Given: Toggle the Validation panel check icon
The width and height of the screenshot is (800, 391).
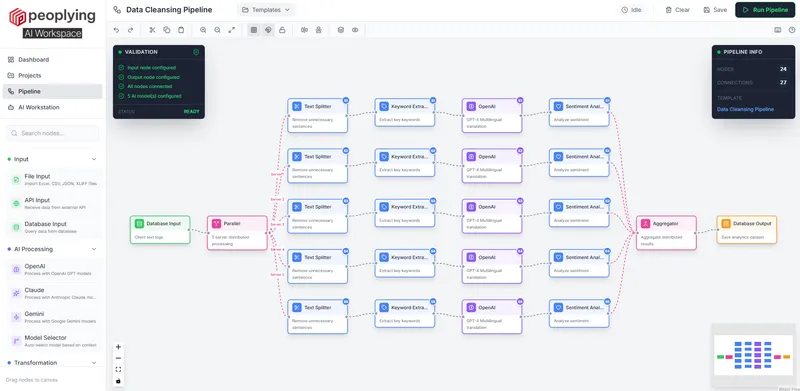Looking at the screenshot, I should (x=196, y=52).
